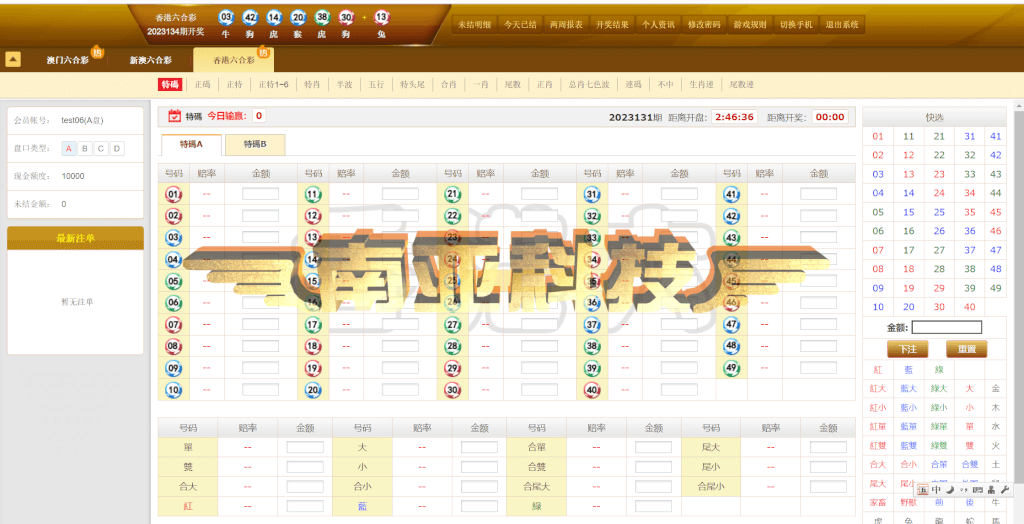
Task: Click the 下注 bet button in 快选
Action: point(908,350)
